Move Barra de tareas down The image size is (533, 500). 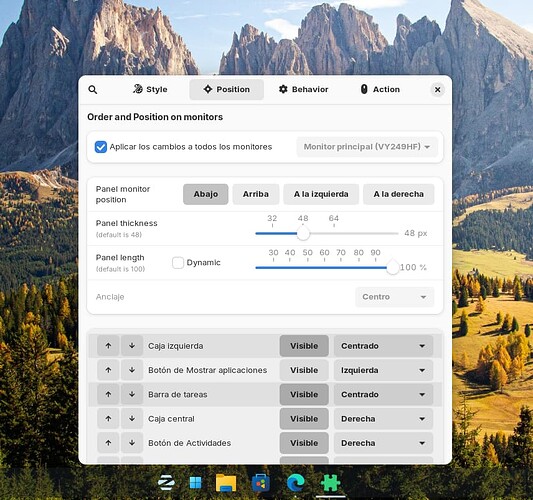click(x=132, y=394)
